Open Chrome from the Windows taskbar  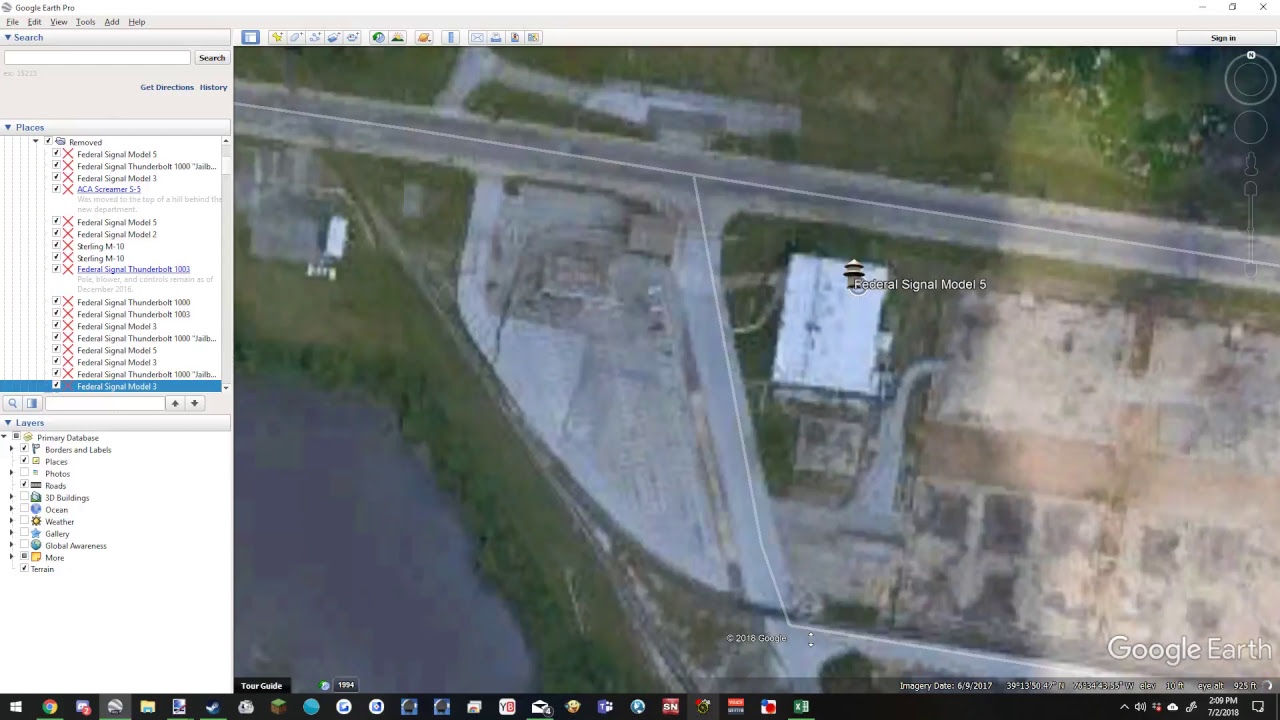coord(49,707)
